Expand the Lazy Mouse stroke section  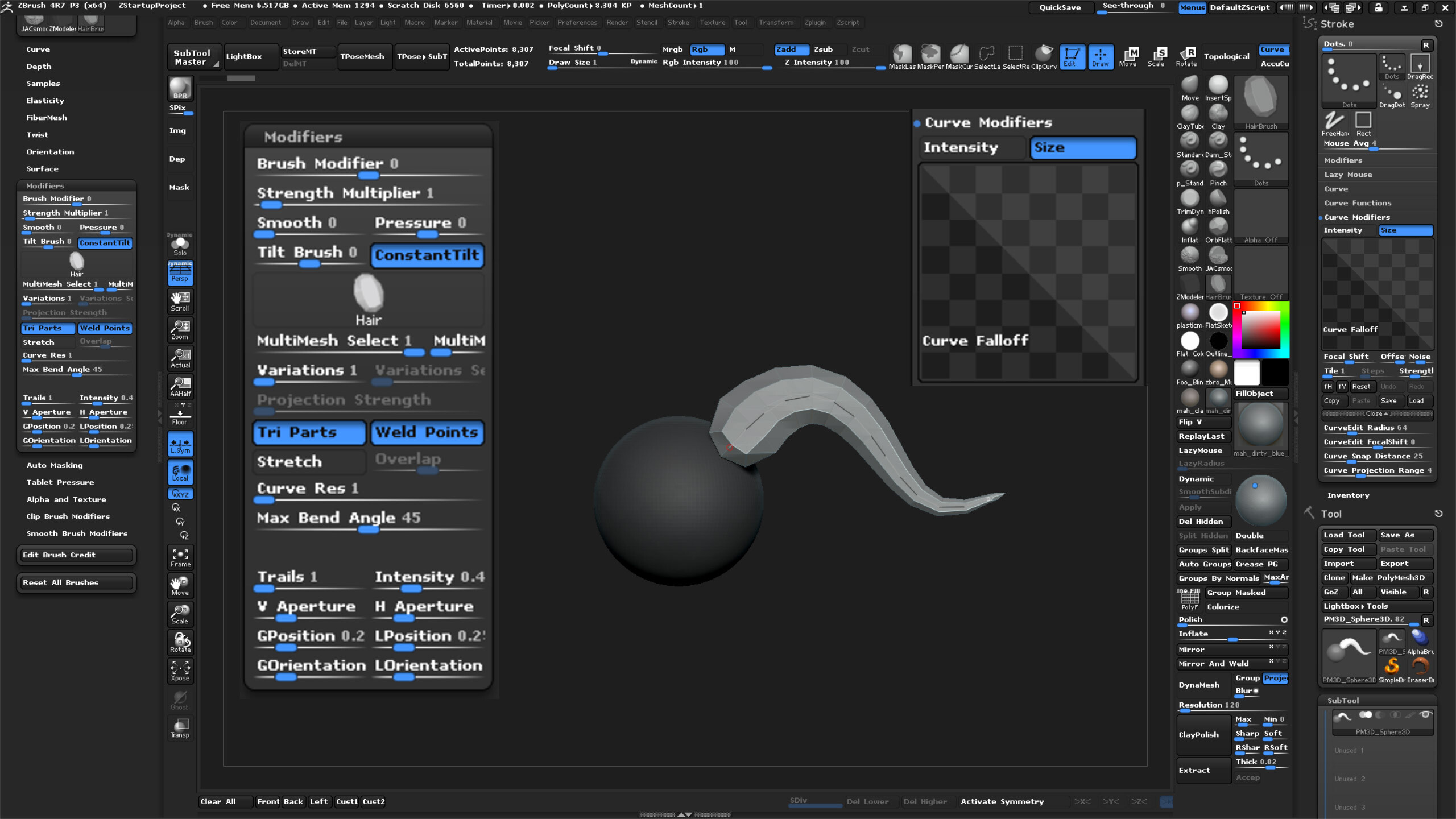[x=1348, y=175]
